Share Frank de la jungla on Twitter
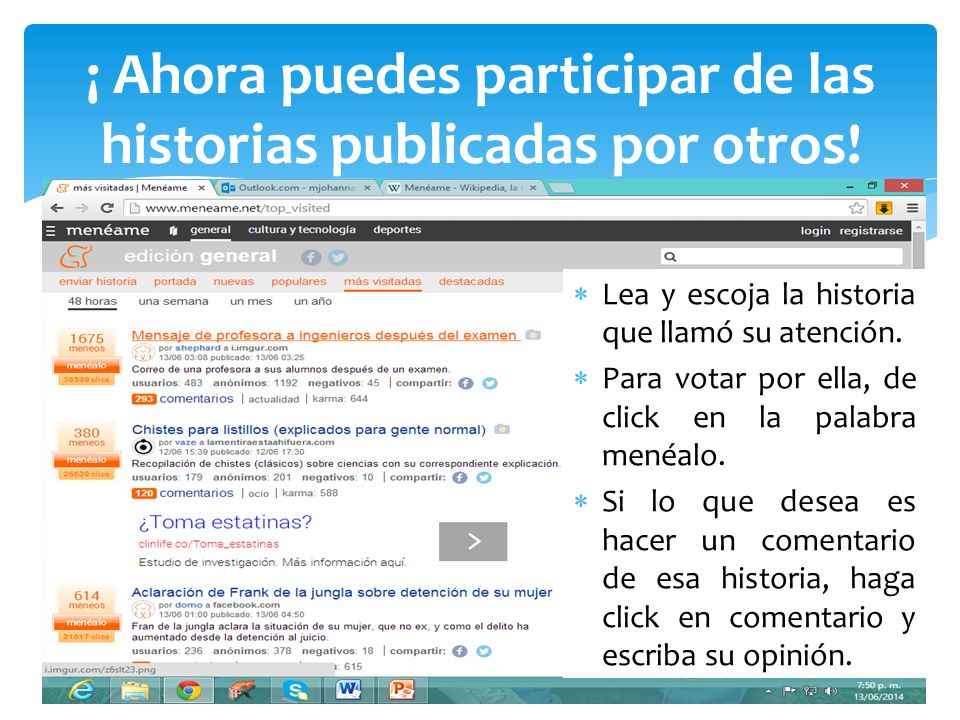The image size is (960, 720). click(x=484, y=651)
